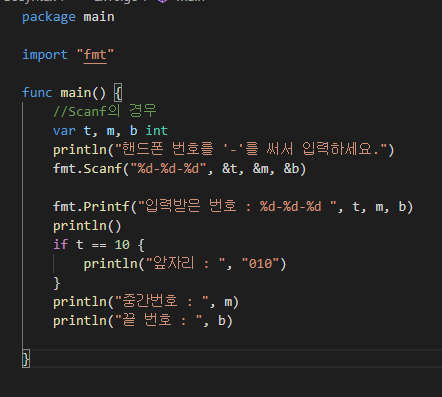
Task: Select the highlighted opening brace after main()
Action: click(118, 93)
